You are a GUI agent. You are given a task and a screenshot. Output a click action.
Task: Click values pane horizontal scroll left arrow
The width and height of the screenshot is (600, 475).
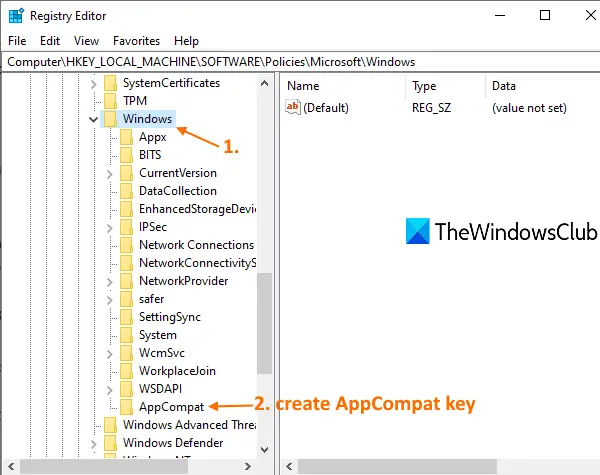289,466
